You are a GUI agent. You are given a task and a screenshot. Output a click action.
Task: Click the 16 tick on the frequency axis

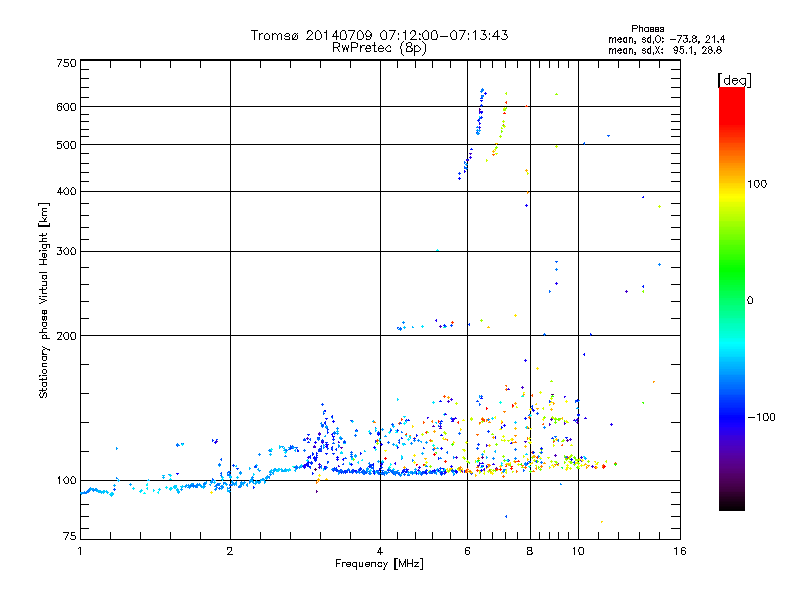(678, 551)
